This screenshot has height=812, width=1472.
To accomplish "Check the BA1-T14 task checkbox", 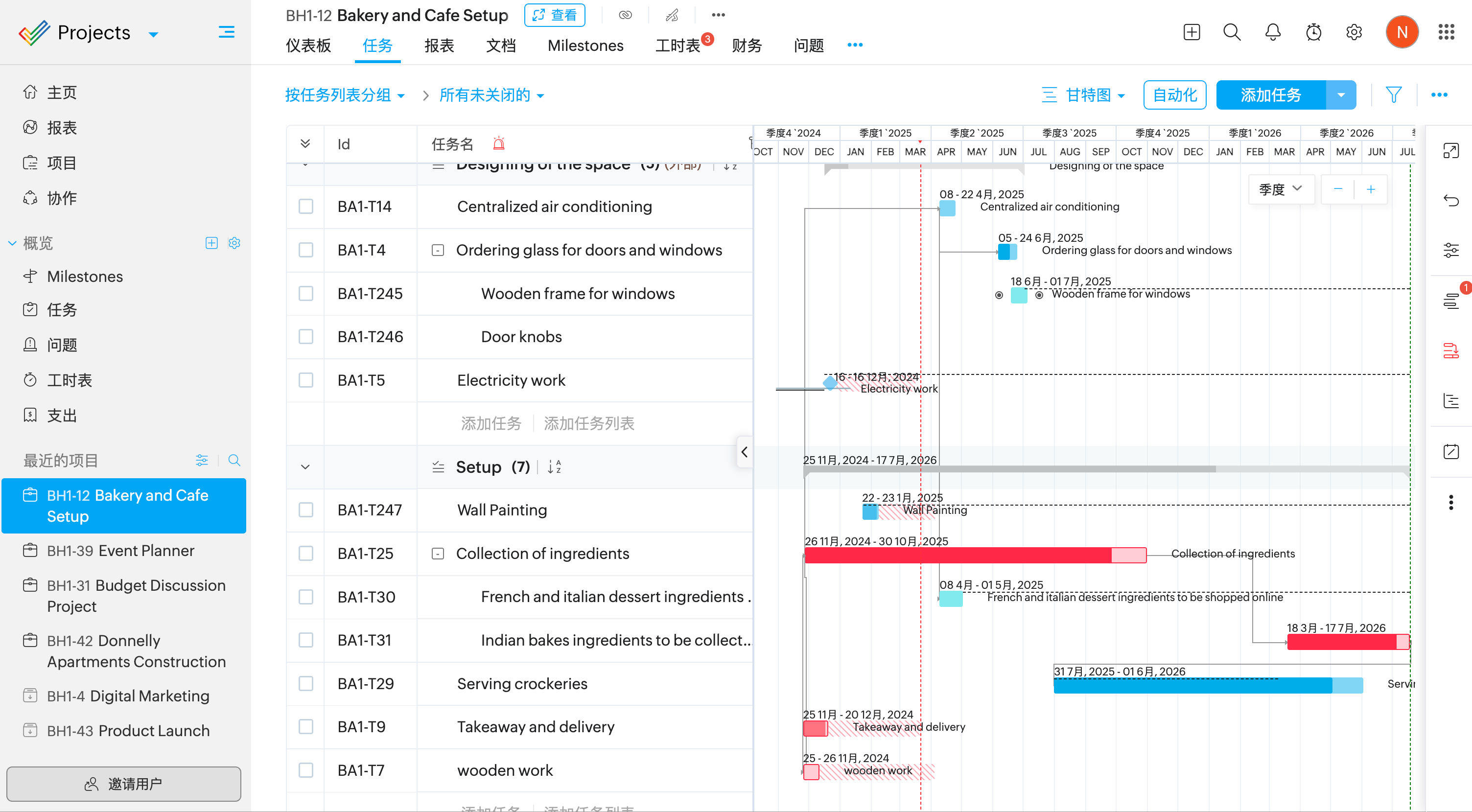I will click(x=306, y=206).
